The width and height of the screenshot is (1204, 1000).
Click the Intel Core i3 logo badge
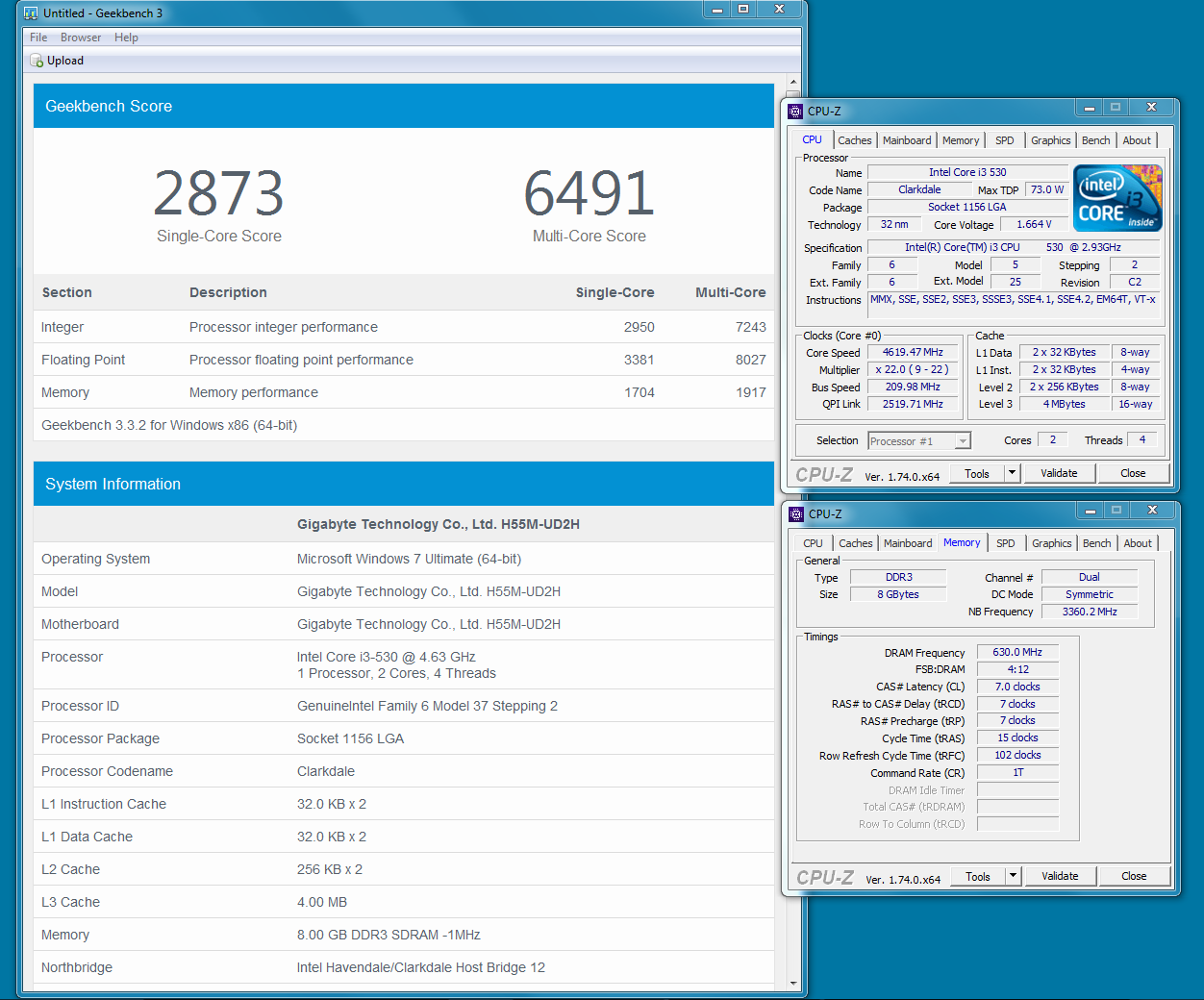(x=1117, y=198)
